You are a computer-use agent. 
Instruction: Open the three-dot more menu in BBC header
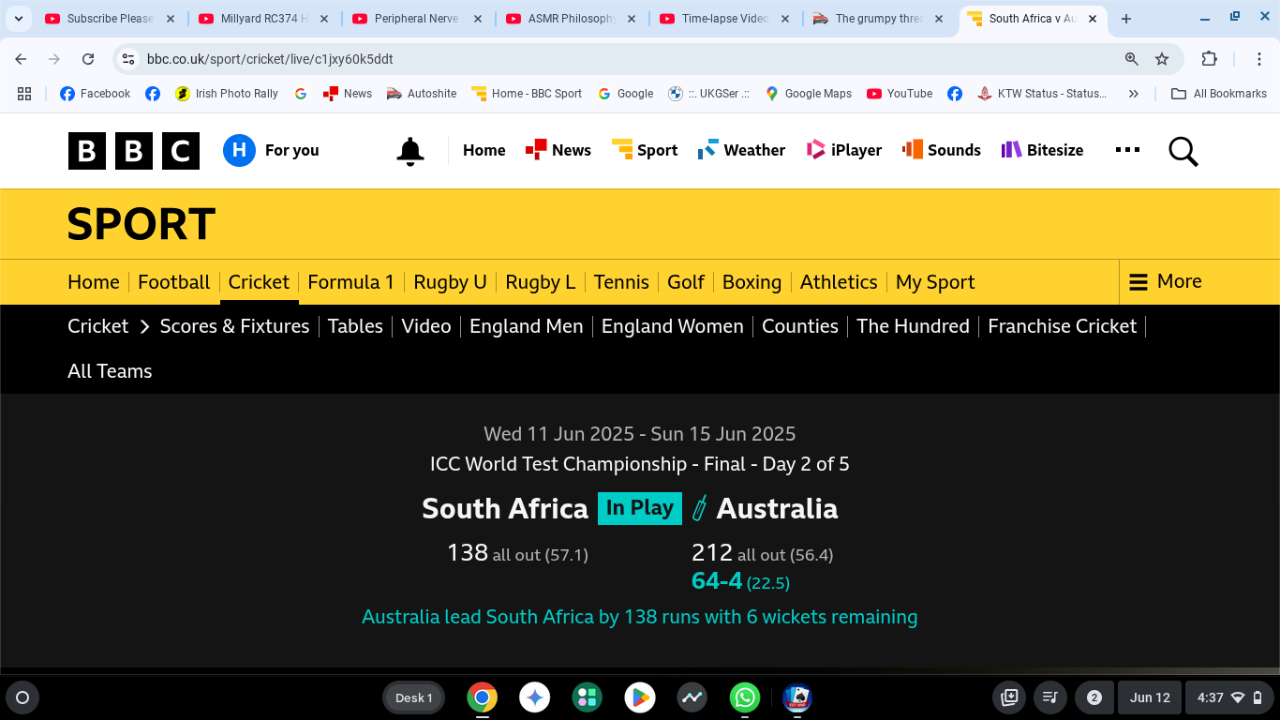tap(1127, 150)
